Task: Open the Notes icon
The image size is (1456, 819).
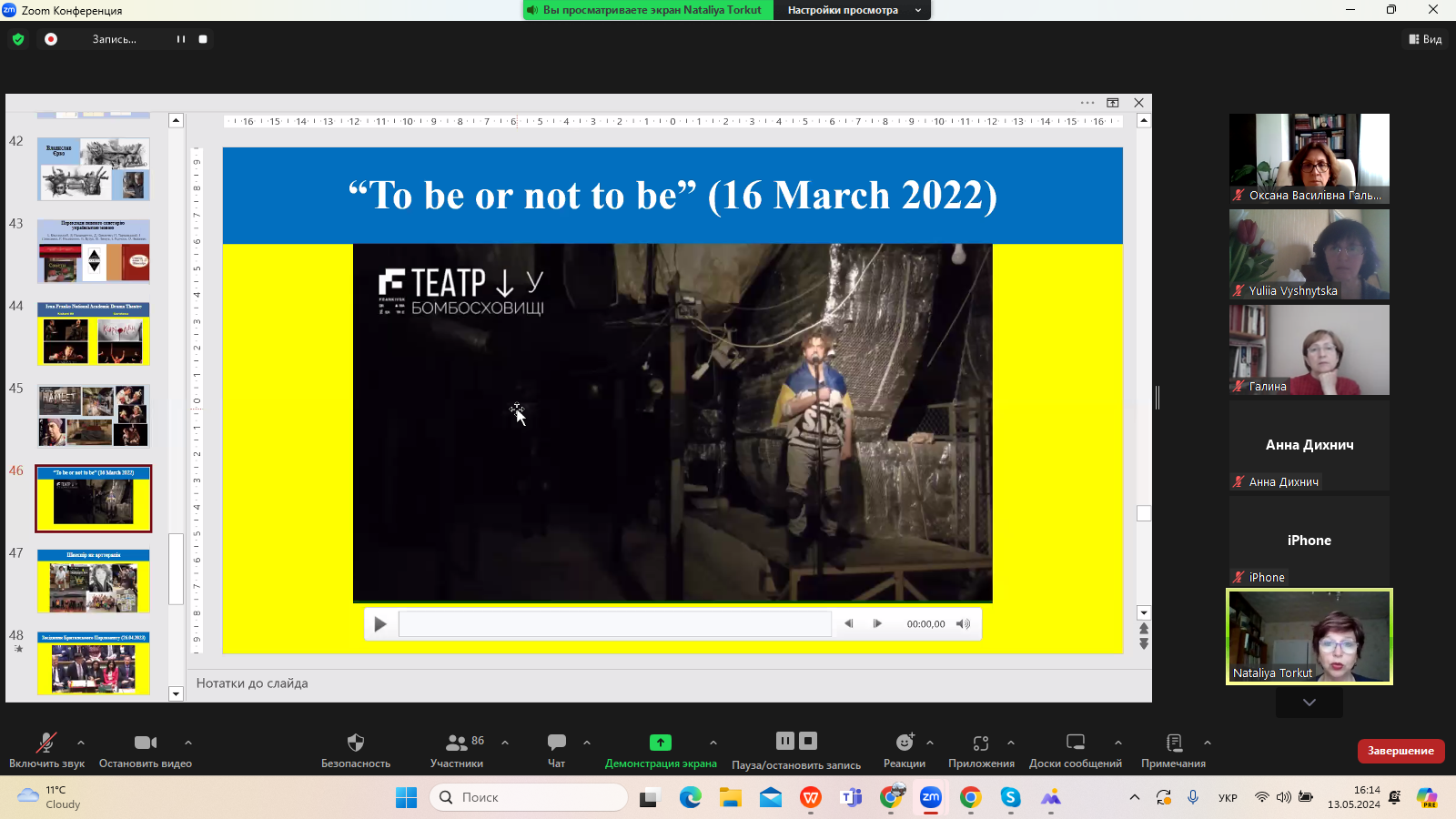Action: [x=1173, y=743]
